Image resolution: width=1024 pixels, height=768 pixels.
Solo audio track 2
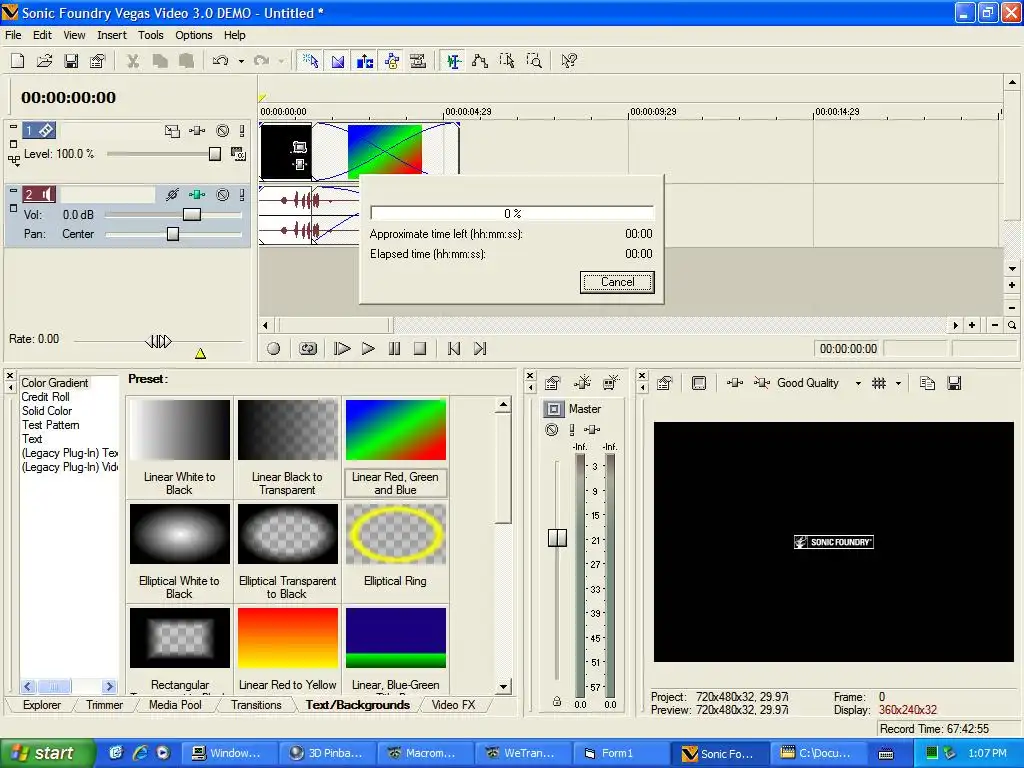[242, 195]
